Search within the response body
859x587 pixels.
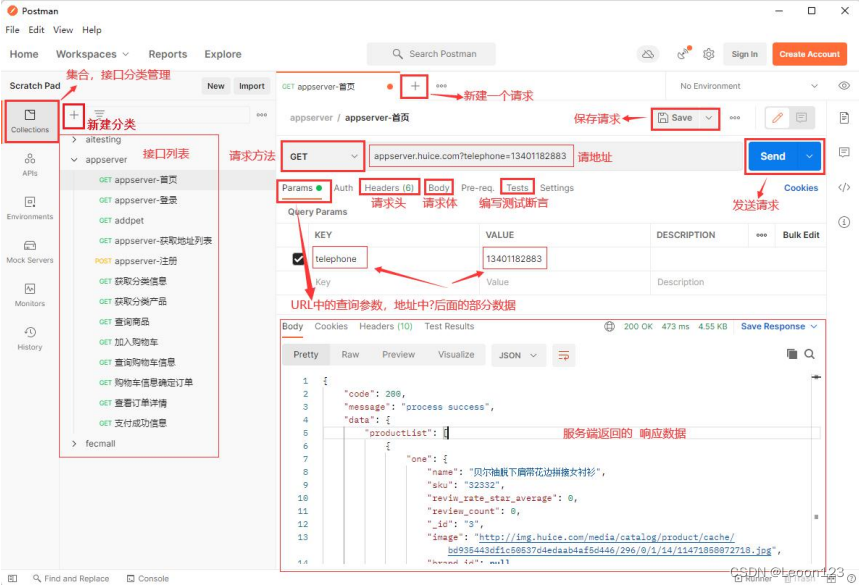coord(809,354)
